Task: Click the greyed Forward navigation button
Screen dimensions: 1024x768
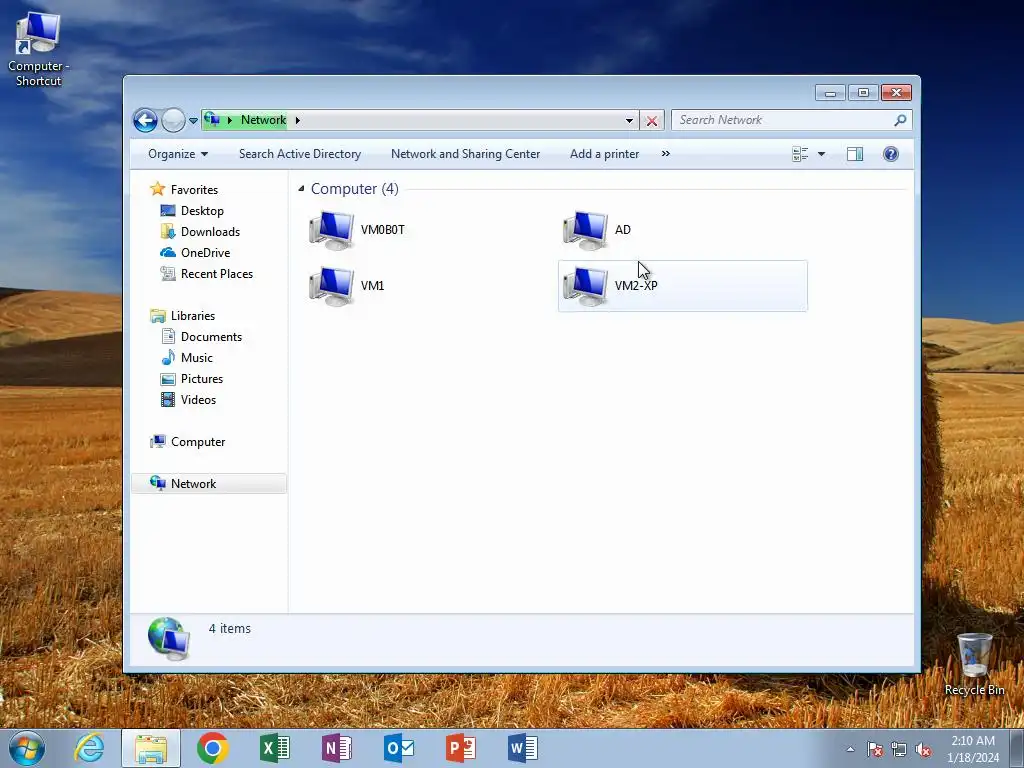Action: coord(173,120)
